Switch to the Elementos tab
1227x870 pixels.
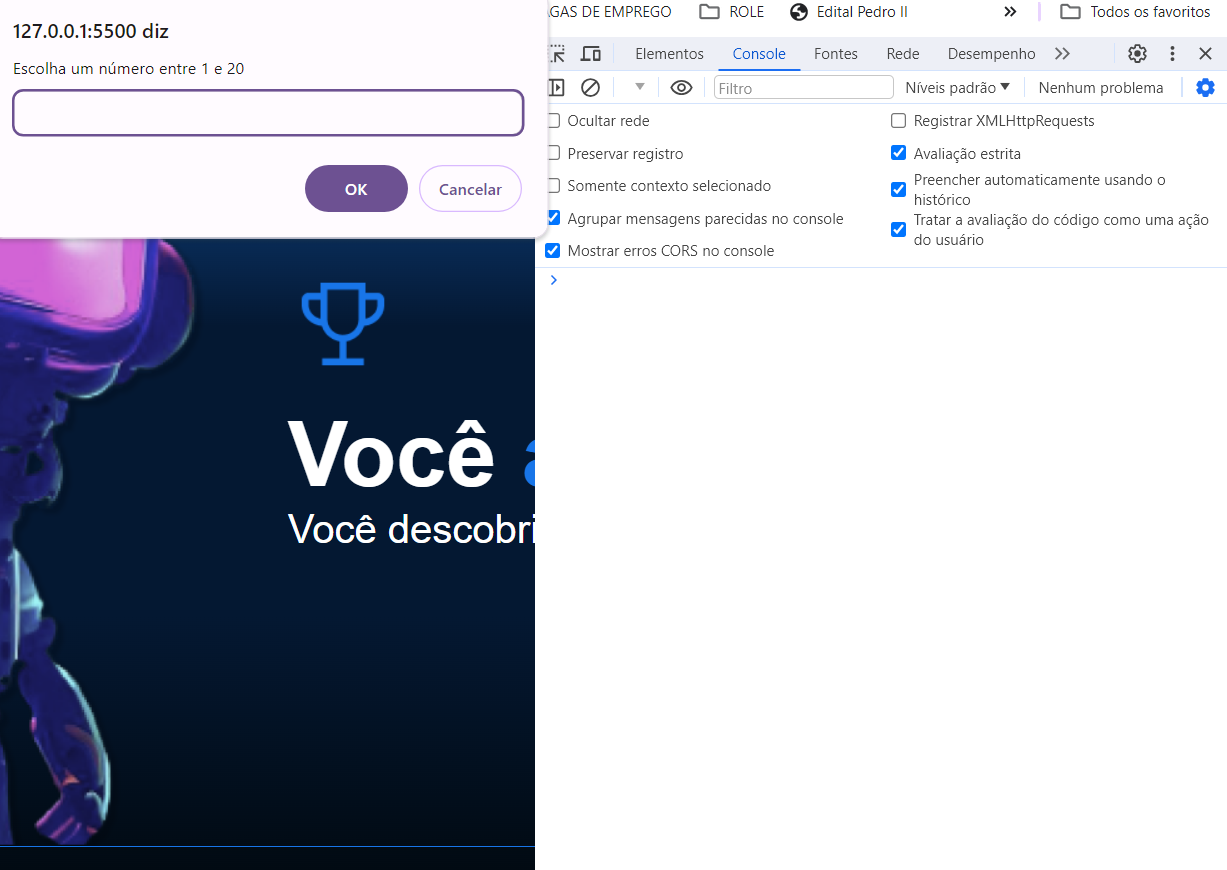click(x=669, y=54)
